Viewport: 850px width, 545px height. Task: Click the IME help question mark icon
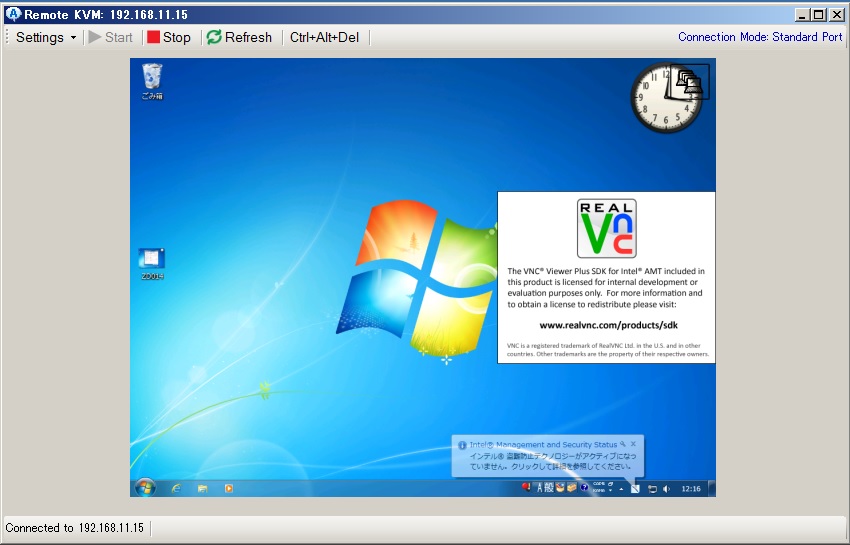click(584, 488)
